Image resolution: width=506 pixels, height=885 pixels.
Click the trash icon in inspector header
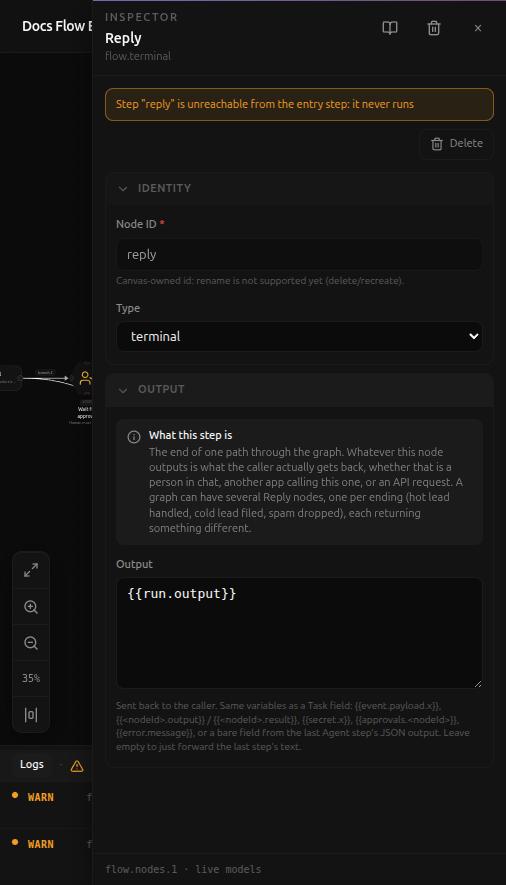point(434,28)
